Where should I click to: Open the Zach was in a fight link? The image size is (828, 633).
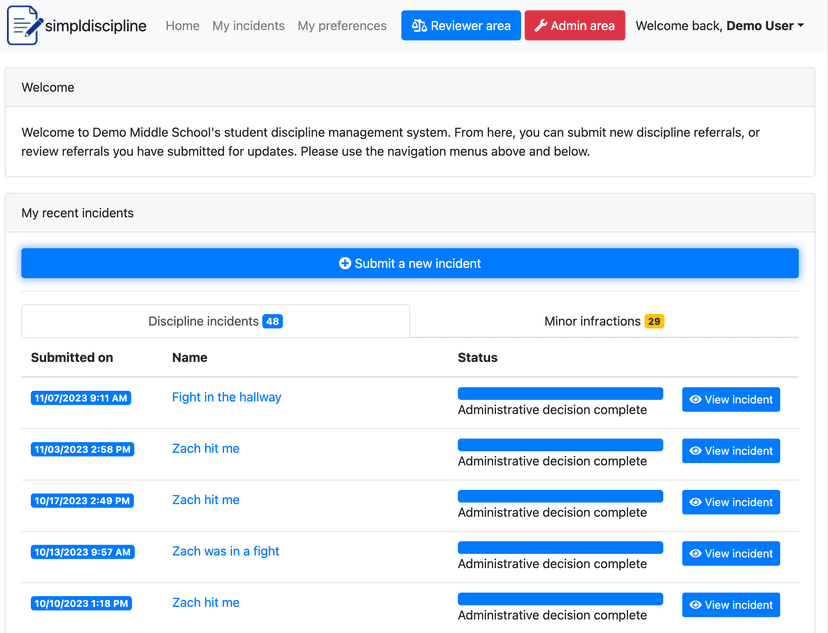coord(225,551)
